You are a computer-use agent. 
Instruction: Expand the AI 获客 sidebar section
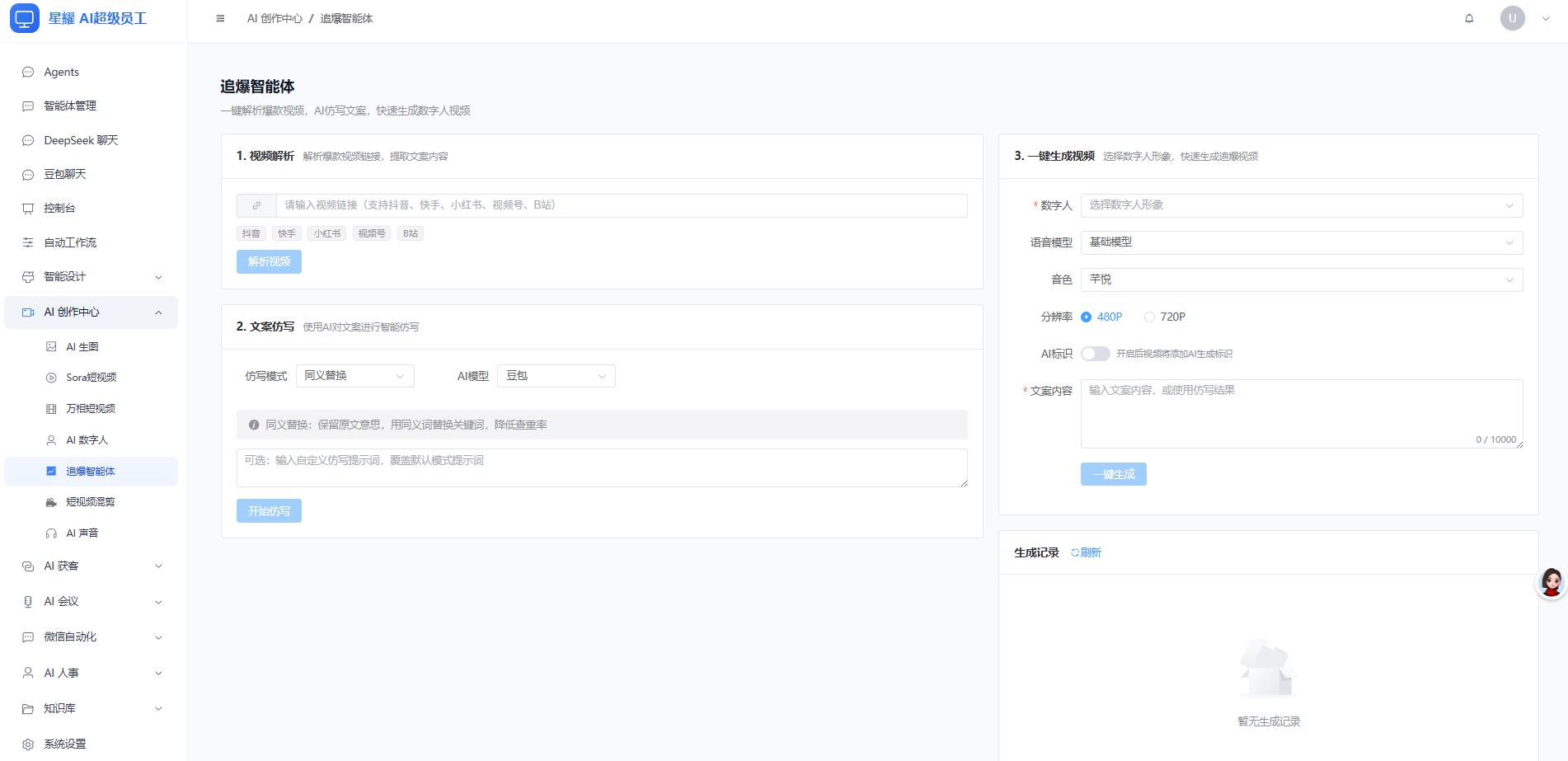click(91, 566)
